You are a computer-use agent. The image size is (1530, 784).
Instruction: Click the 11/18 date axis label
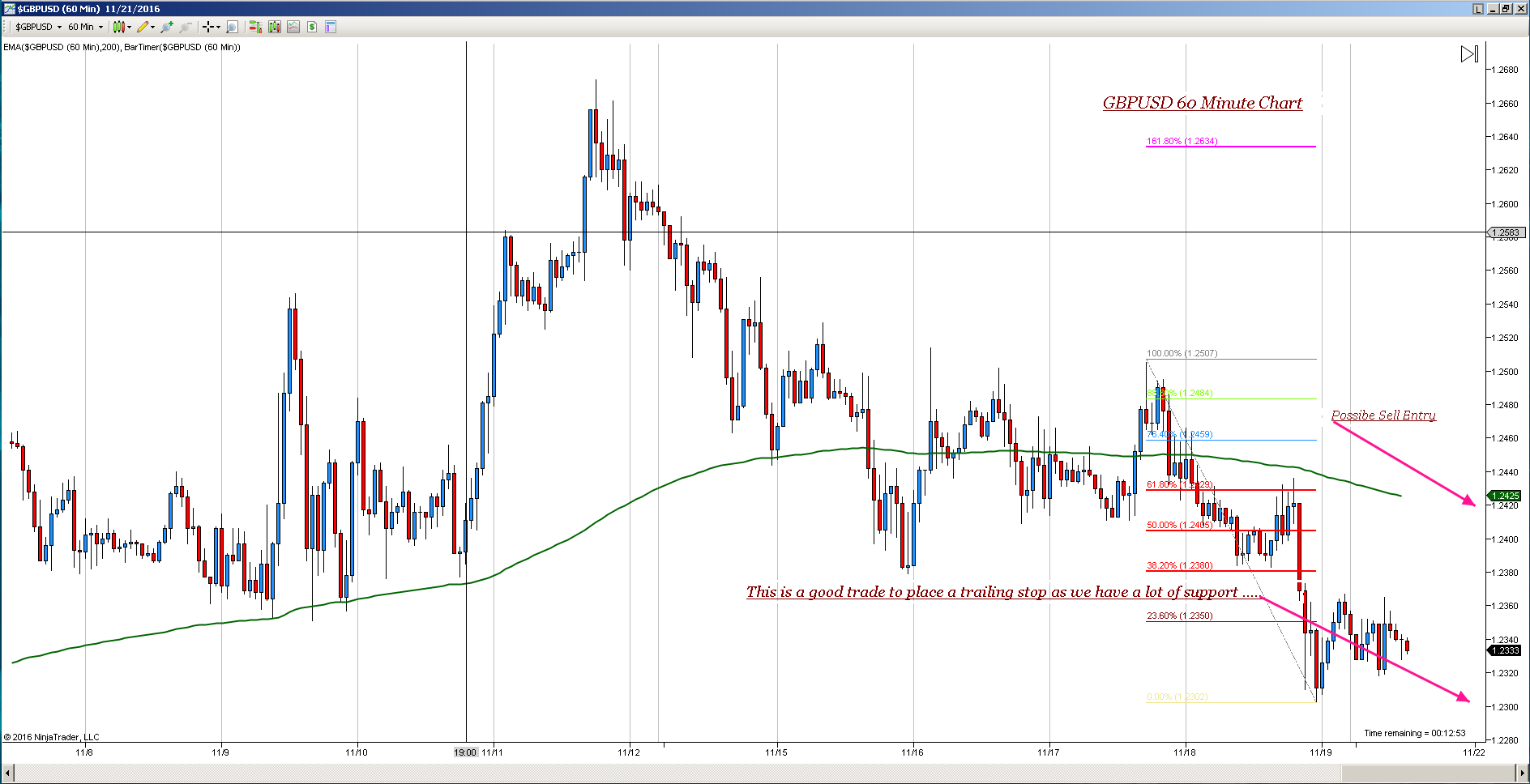(x=1185, y=752)
